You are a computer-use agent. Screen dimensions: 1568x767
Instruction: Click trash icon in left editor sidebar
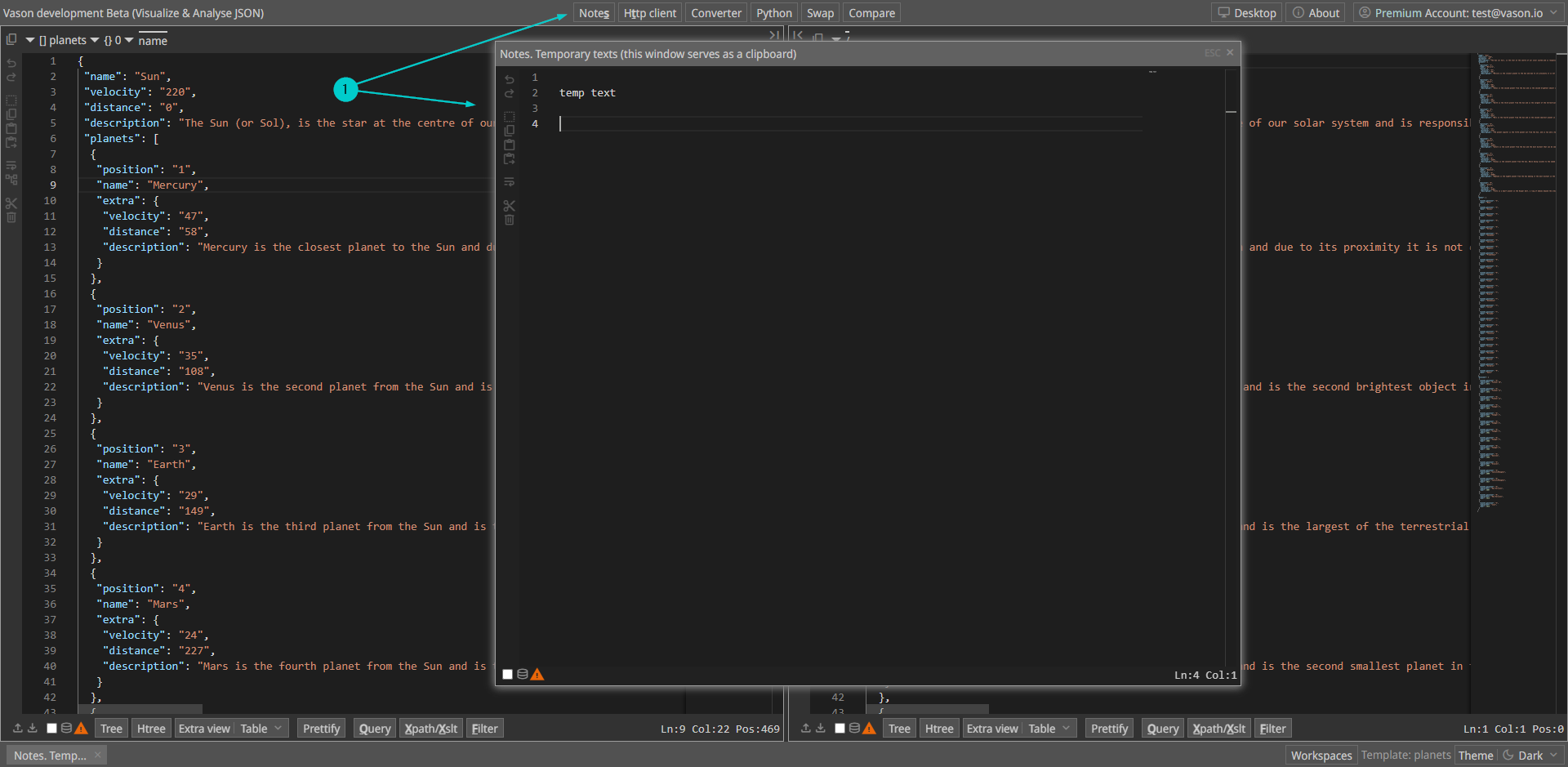coord(11,218)
